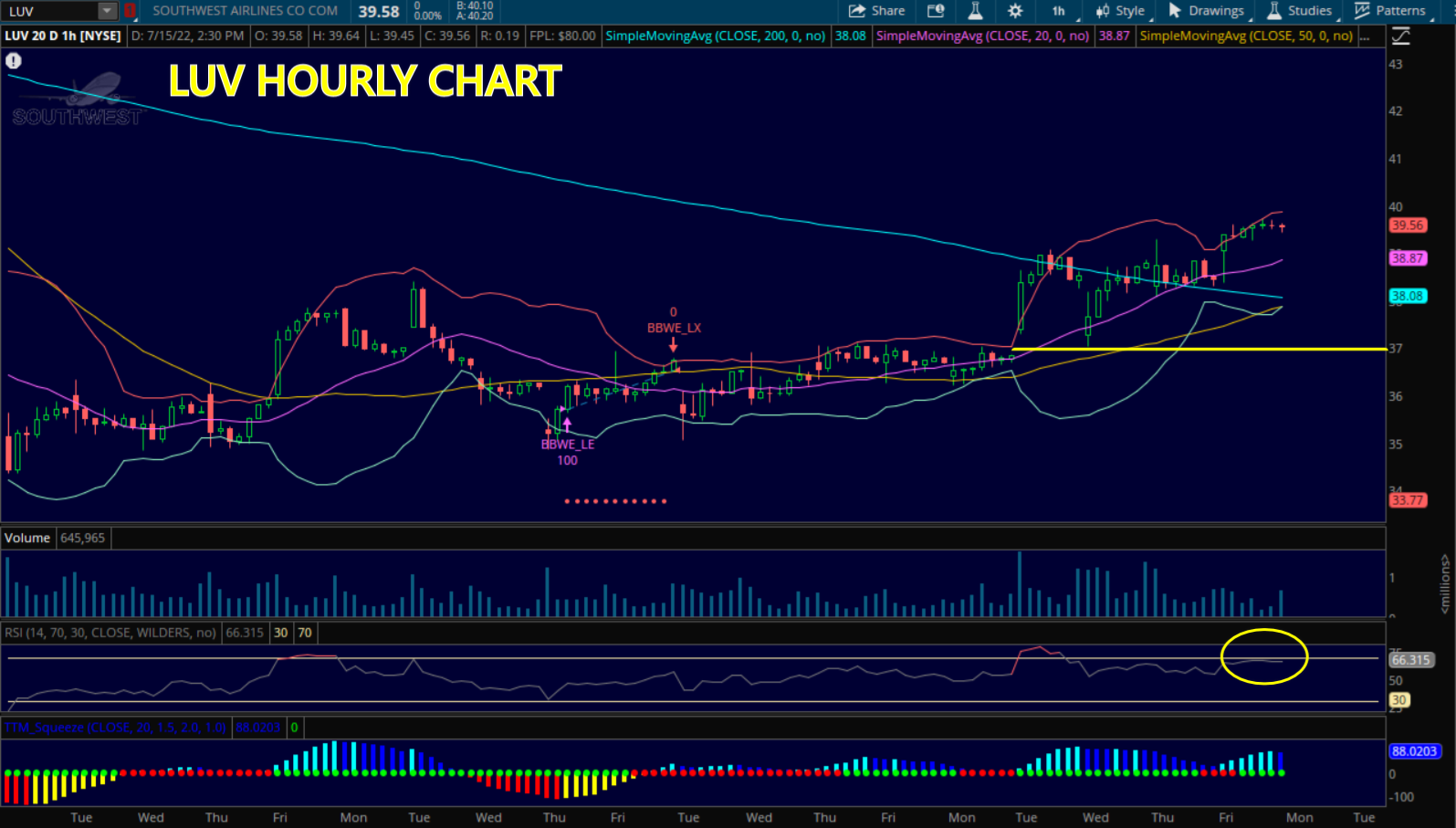Click the 88.0203 TTM Squeeze value bubble
The image size is (1456, 828).
point(1415,751)
